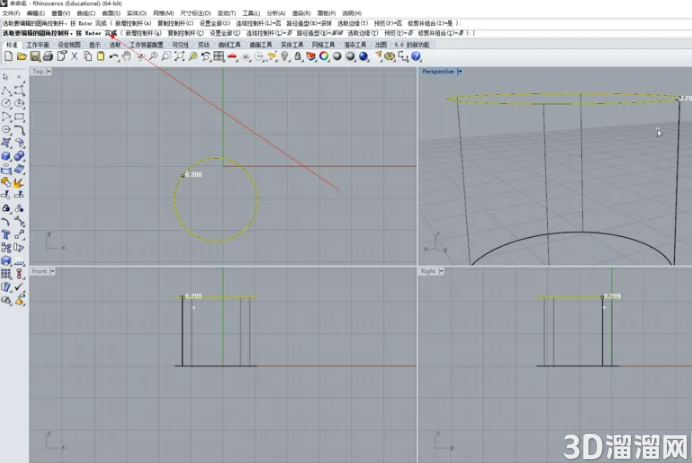Open the 分析(A) menu
The width and height of the screenshot is (692, 463).
click(x=276, y=13)
